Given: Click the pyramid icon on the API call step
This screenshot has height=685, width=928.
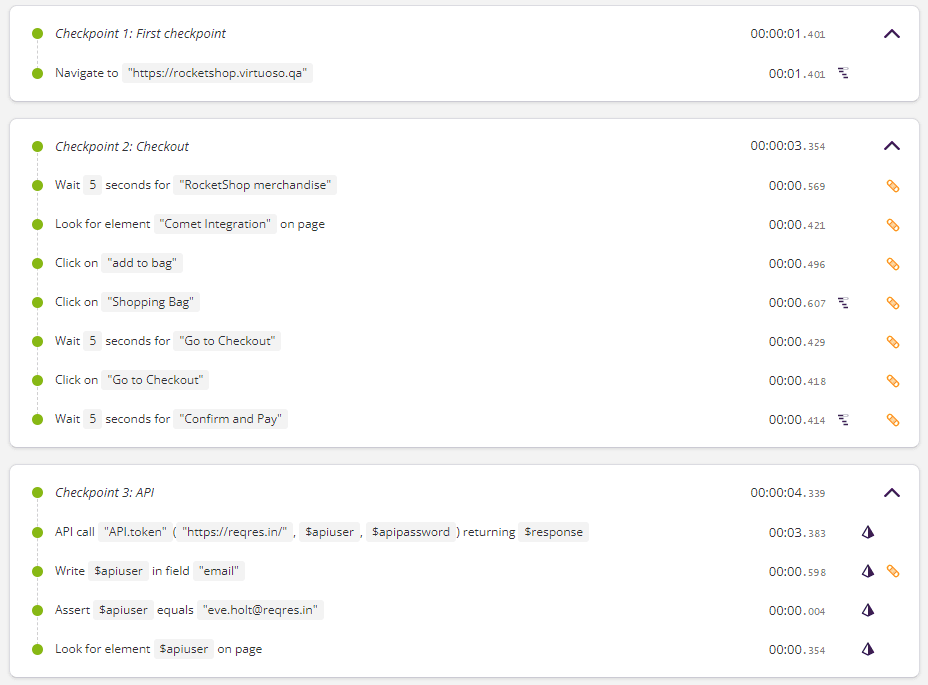Looking at the screenshot, I should 868,532.
